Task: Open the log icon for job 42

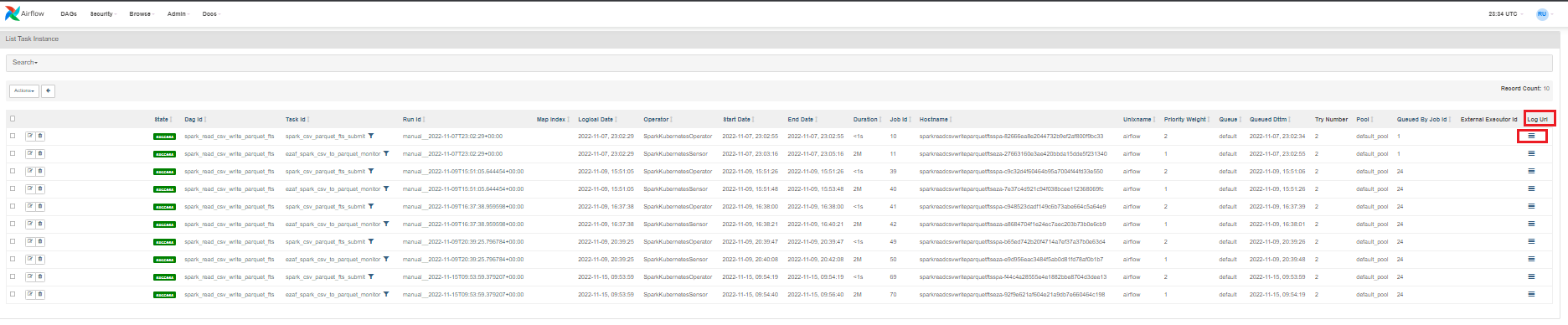Action: 1531,224
